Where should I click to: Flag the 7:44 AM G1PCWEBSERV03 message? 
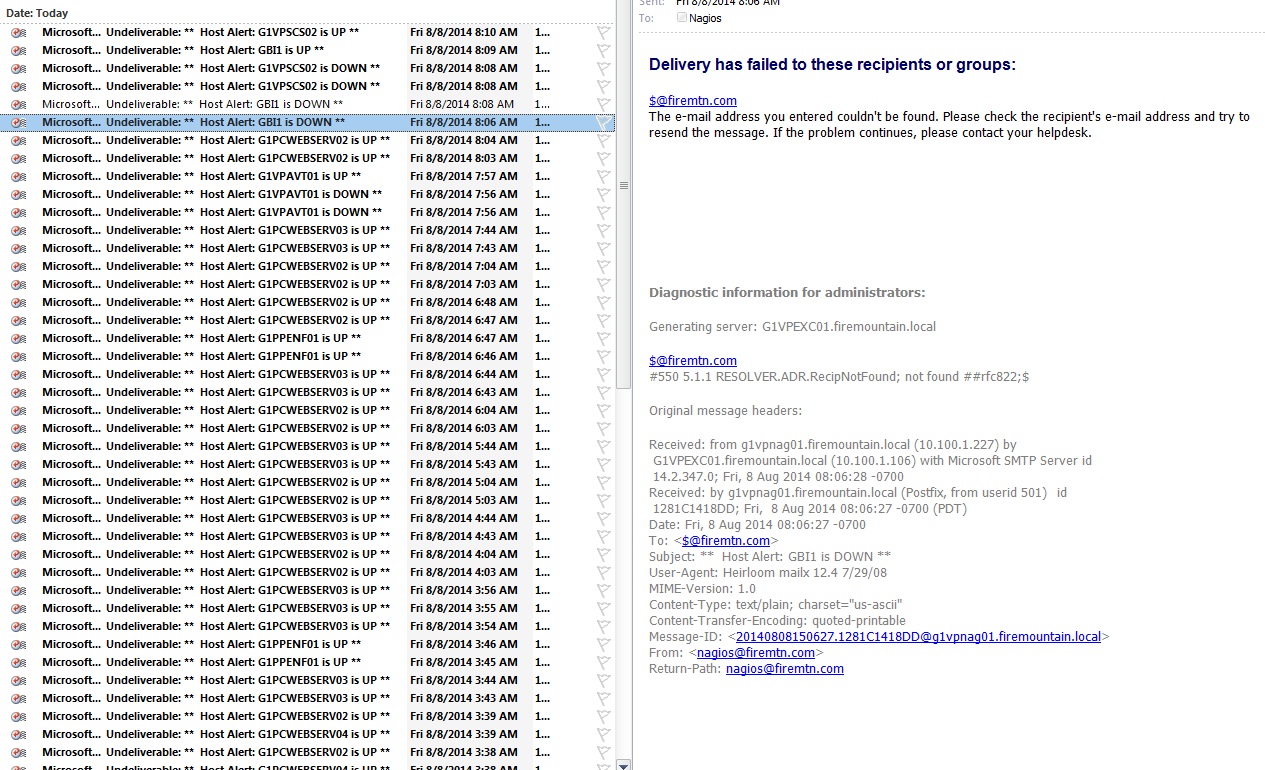point(603,231)
